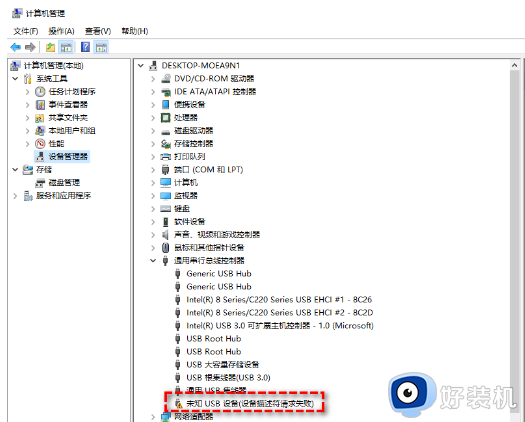Expand the 共享文件夹 node
Image resolution: width=525 pixels, height=422 pixels.
[x=27, y=118]
